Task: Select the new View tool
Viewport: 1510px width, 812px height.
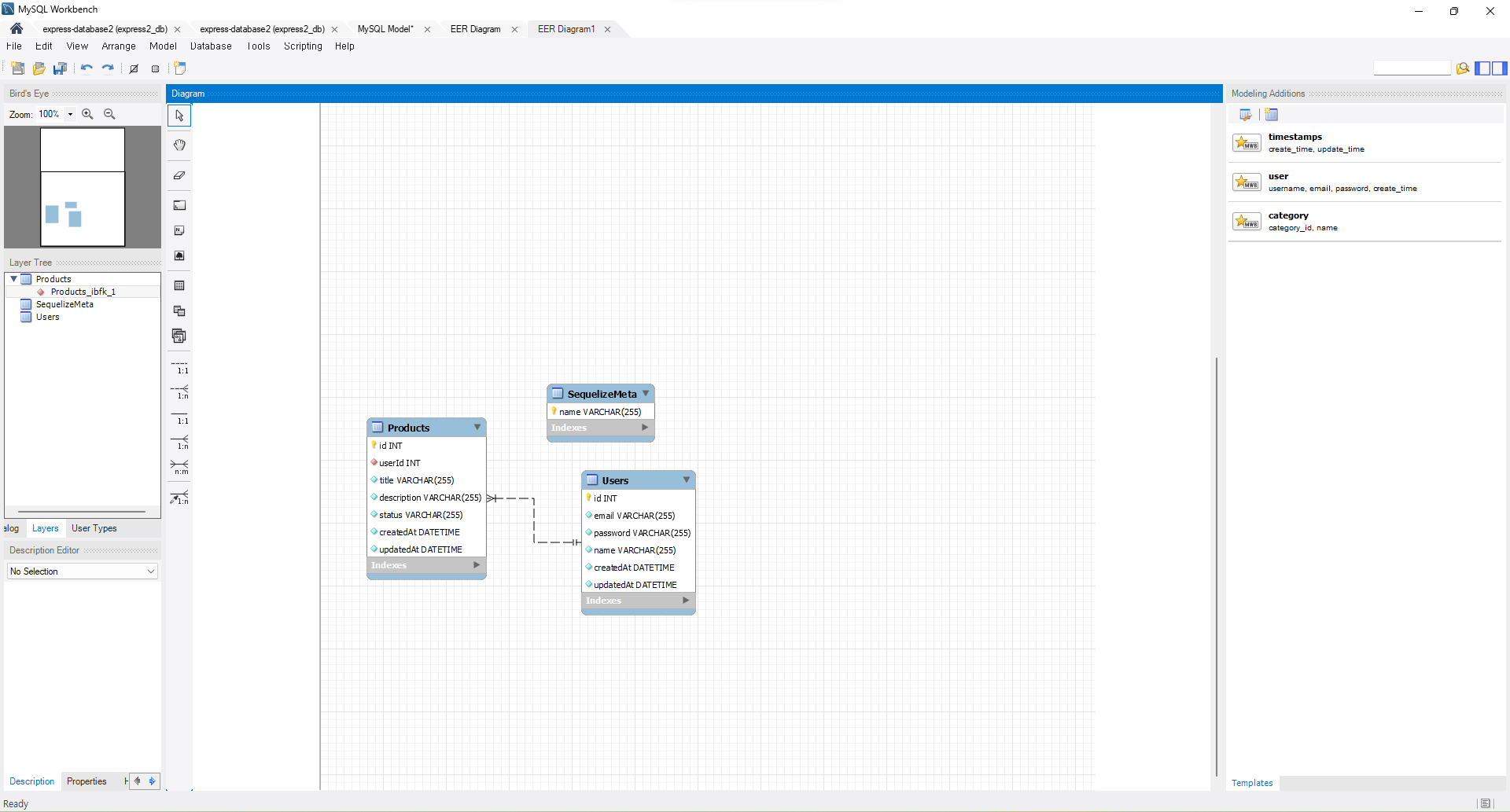Action: coord(179,310)
